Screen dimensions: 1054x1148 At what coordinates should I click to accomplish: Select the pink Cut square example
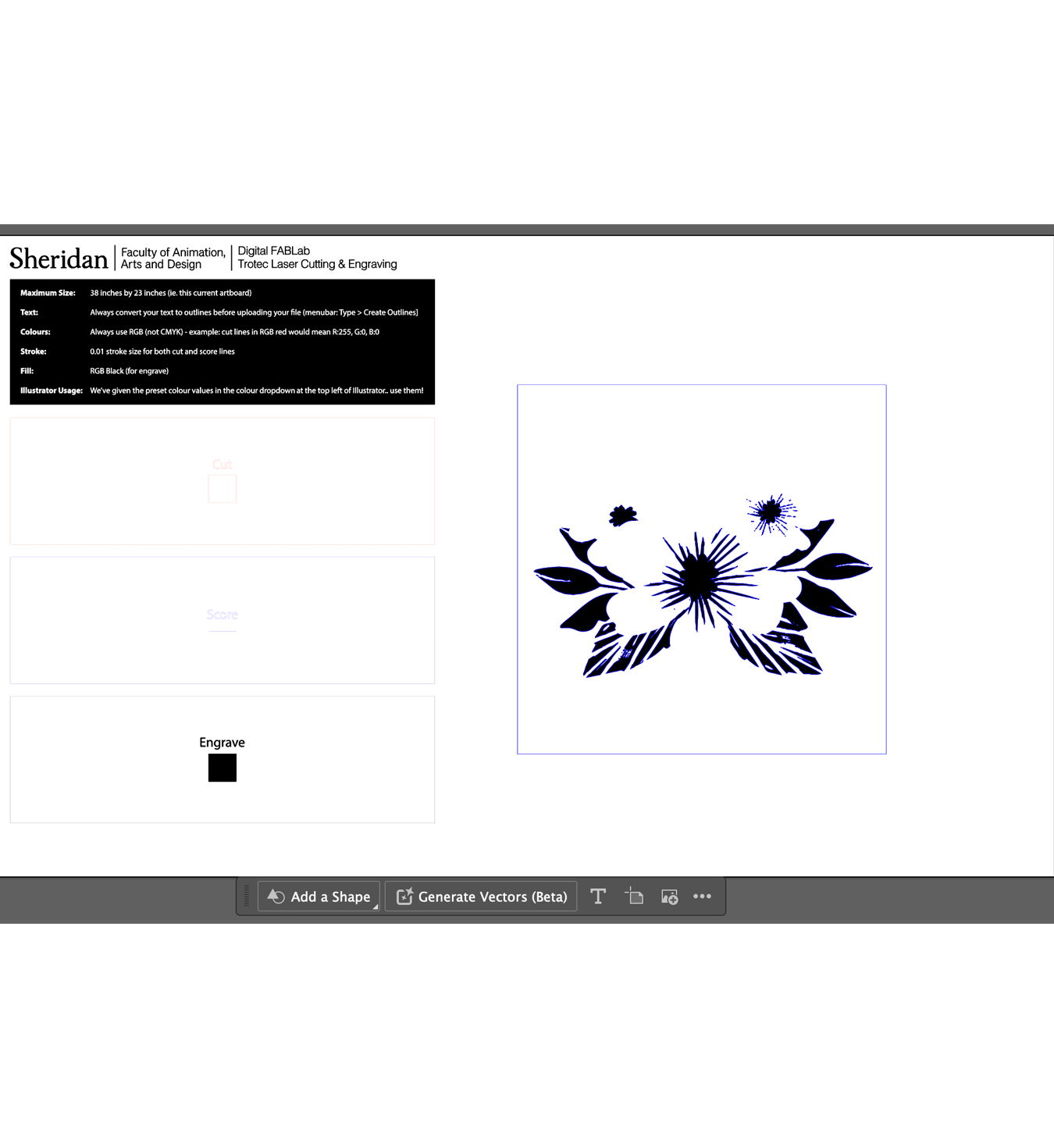222,488
